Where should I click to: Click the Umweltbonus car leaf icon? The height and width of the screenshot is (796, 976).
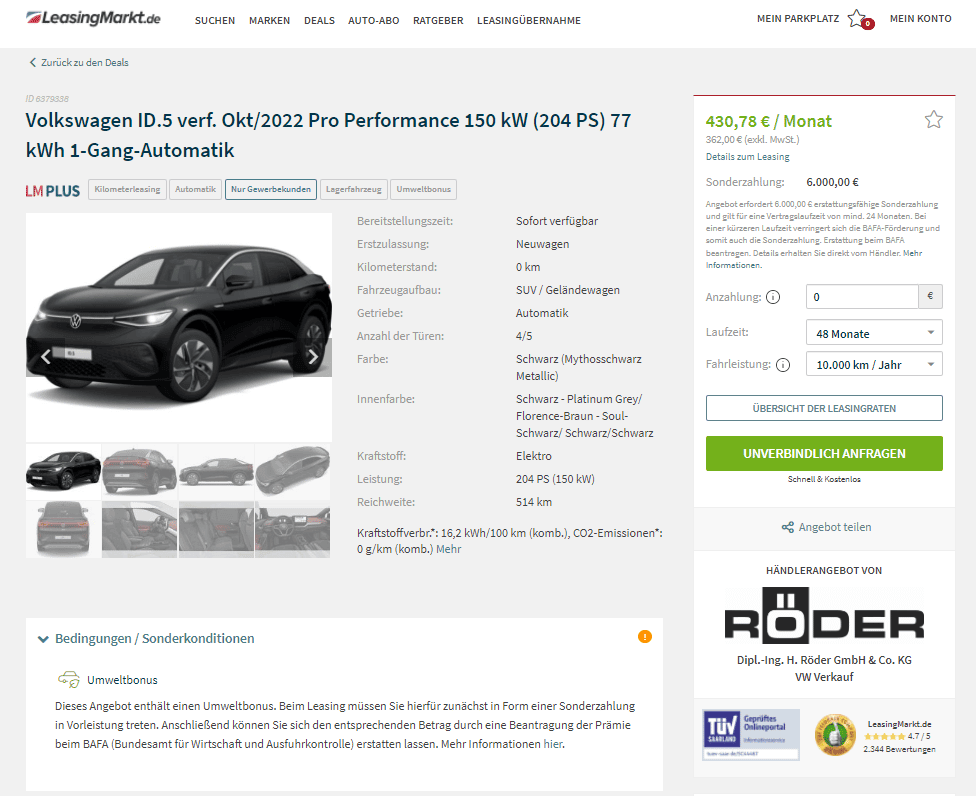[69, 679]
